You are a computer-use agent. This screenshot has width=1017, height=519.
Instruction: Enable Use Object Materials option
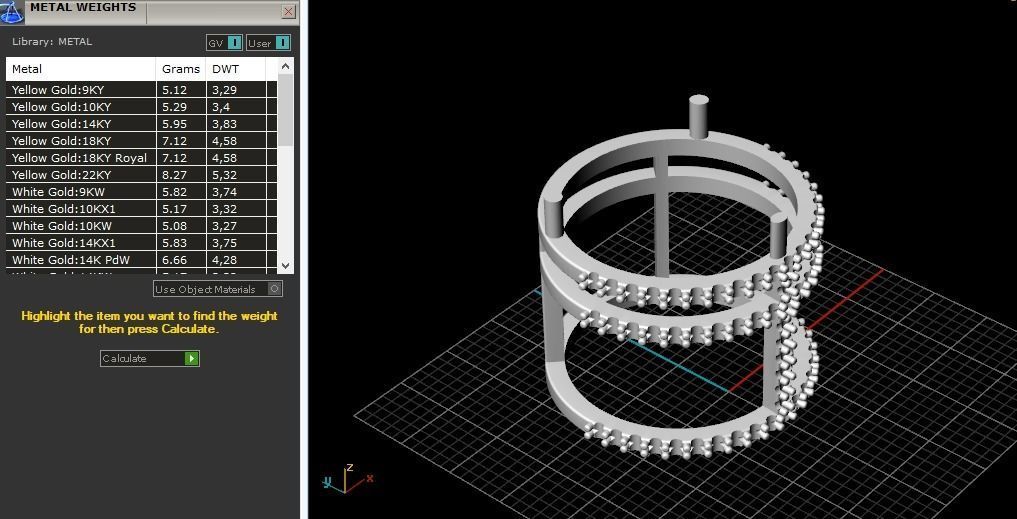click(x=218, y=289)
